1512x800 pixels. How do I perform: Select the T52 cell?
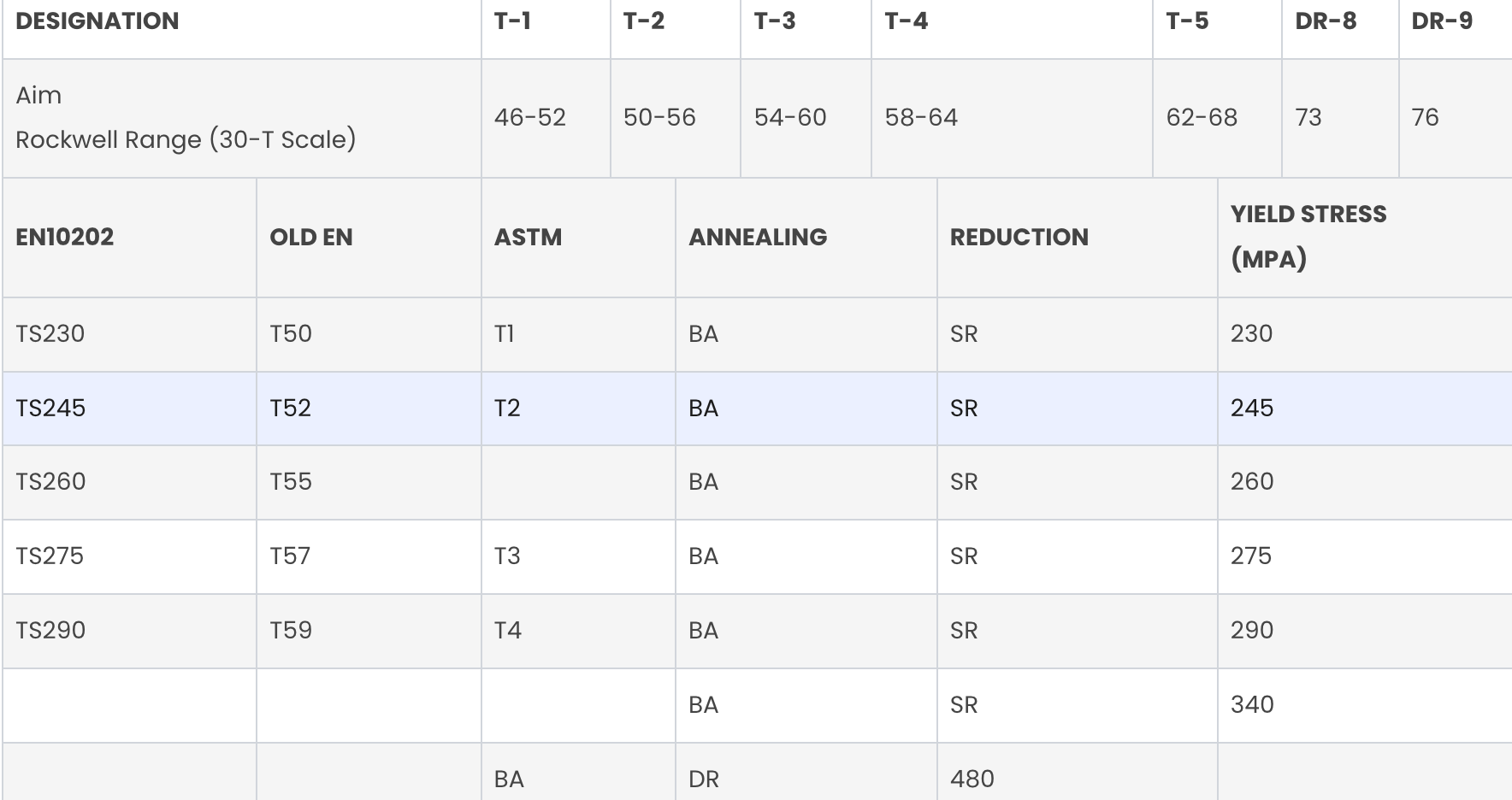(x=369, y=409)
